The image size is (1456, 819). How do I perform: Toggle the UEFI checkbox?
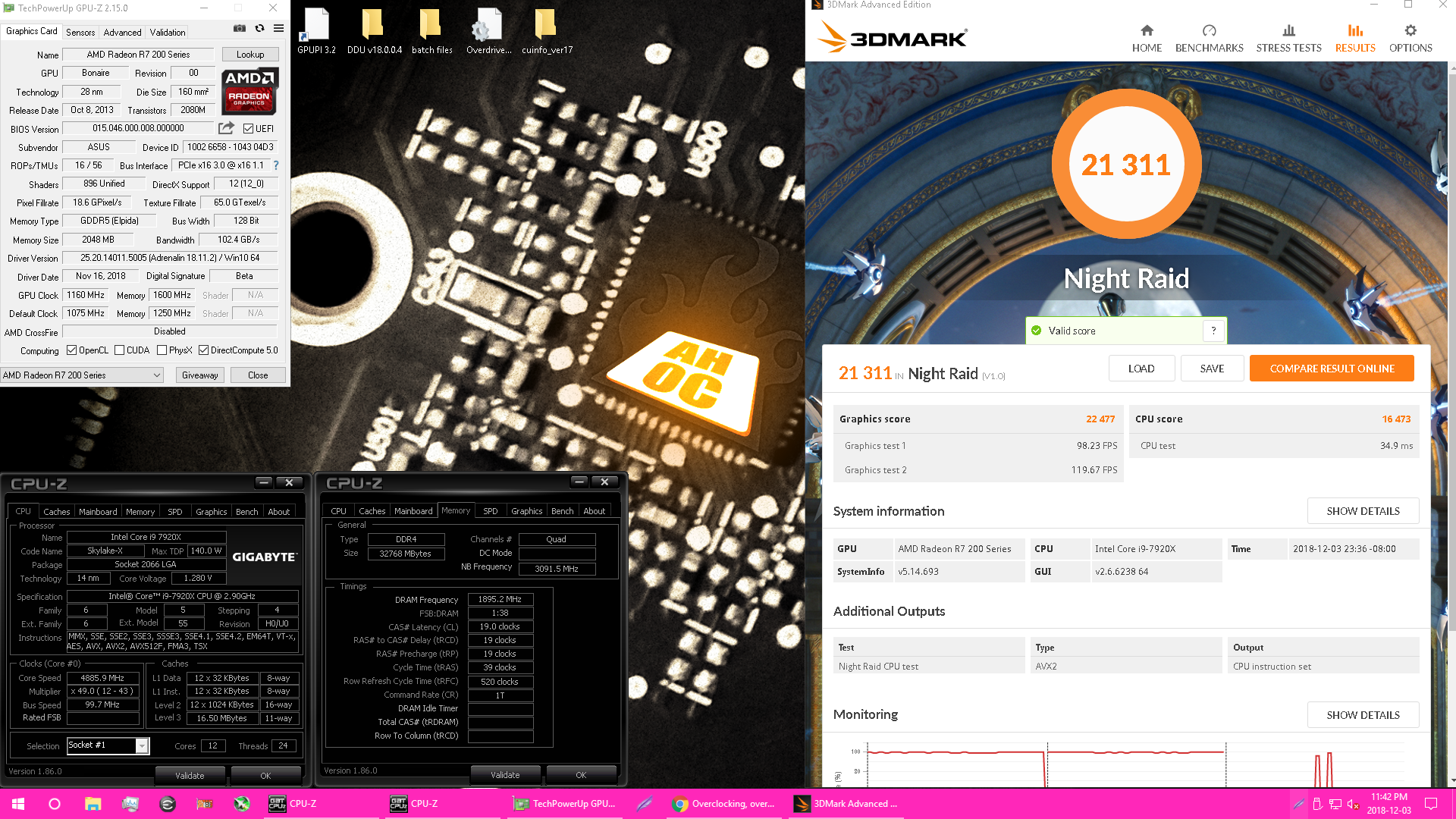point(249,129)
